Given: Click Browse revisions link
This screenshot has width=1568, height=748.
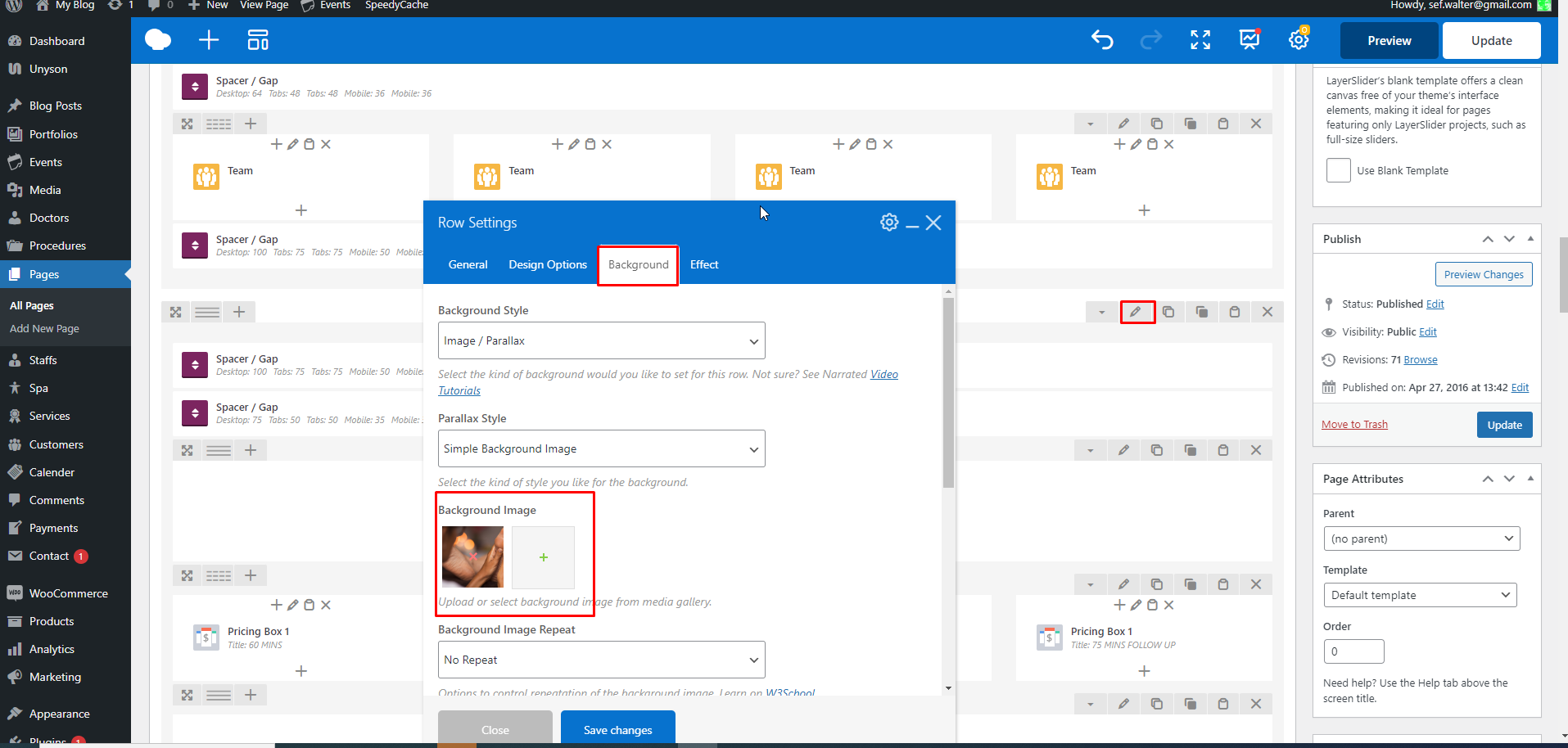Looking at the screenshot, I should coord(1421,359).
